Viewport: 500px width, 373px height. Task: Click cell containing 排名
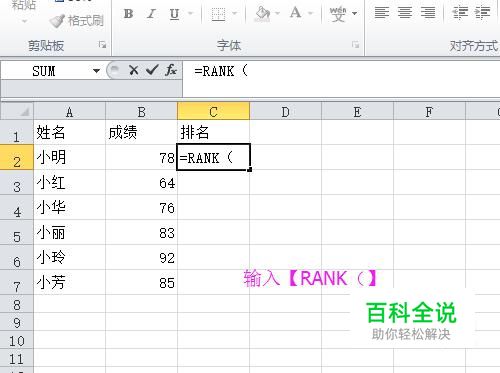coord(213,132)
